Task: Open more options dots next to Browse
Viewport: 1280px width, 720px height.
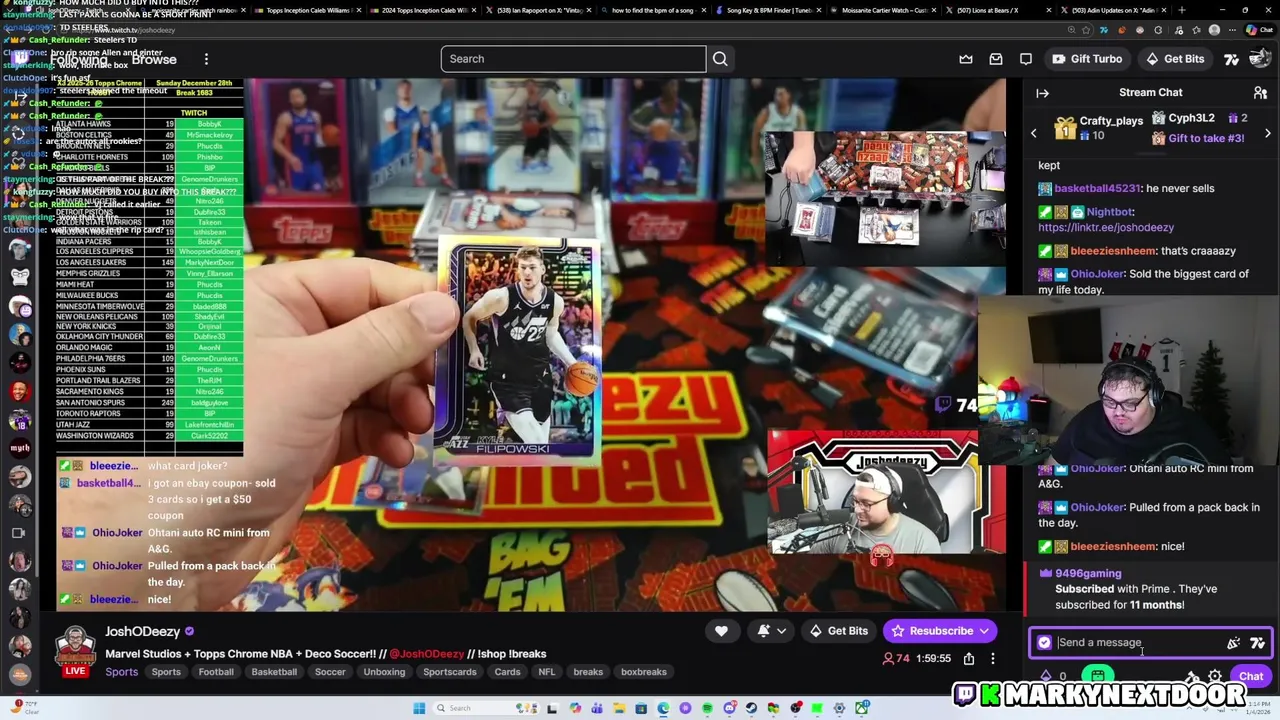Action: (206, 59)
